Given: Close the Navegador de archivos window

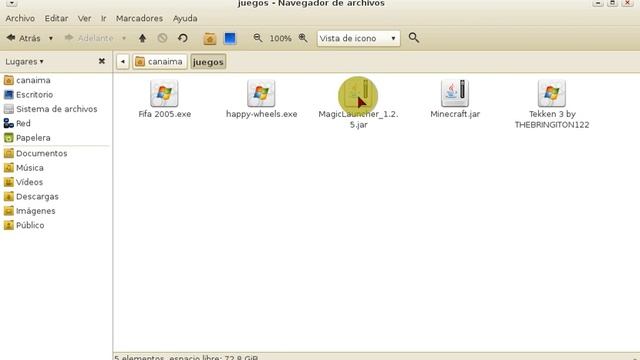Looking at the screenshot, I should tap(628, 3).
